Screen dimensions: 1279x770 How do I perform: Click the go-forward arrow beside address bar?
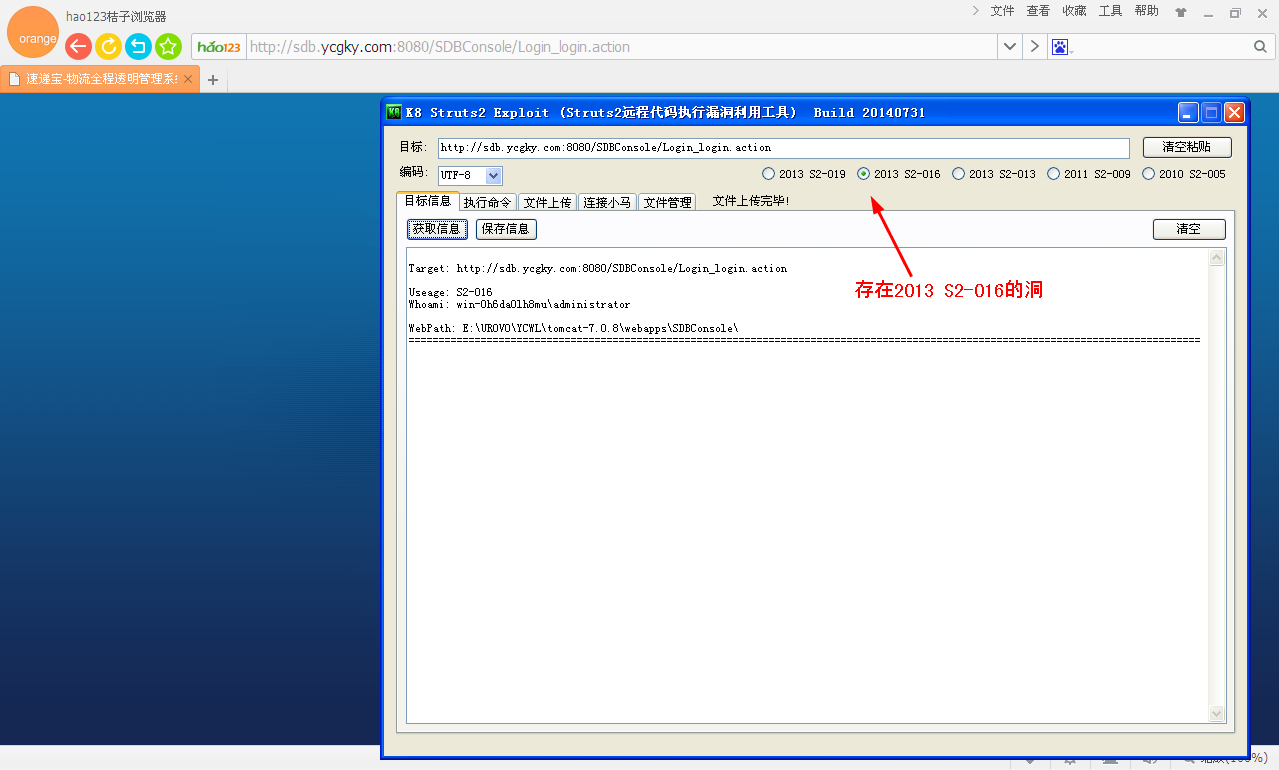(1034, 47)
